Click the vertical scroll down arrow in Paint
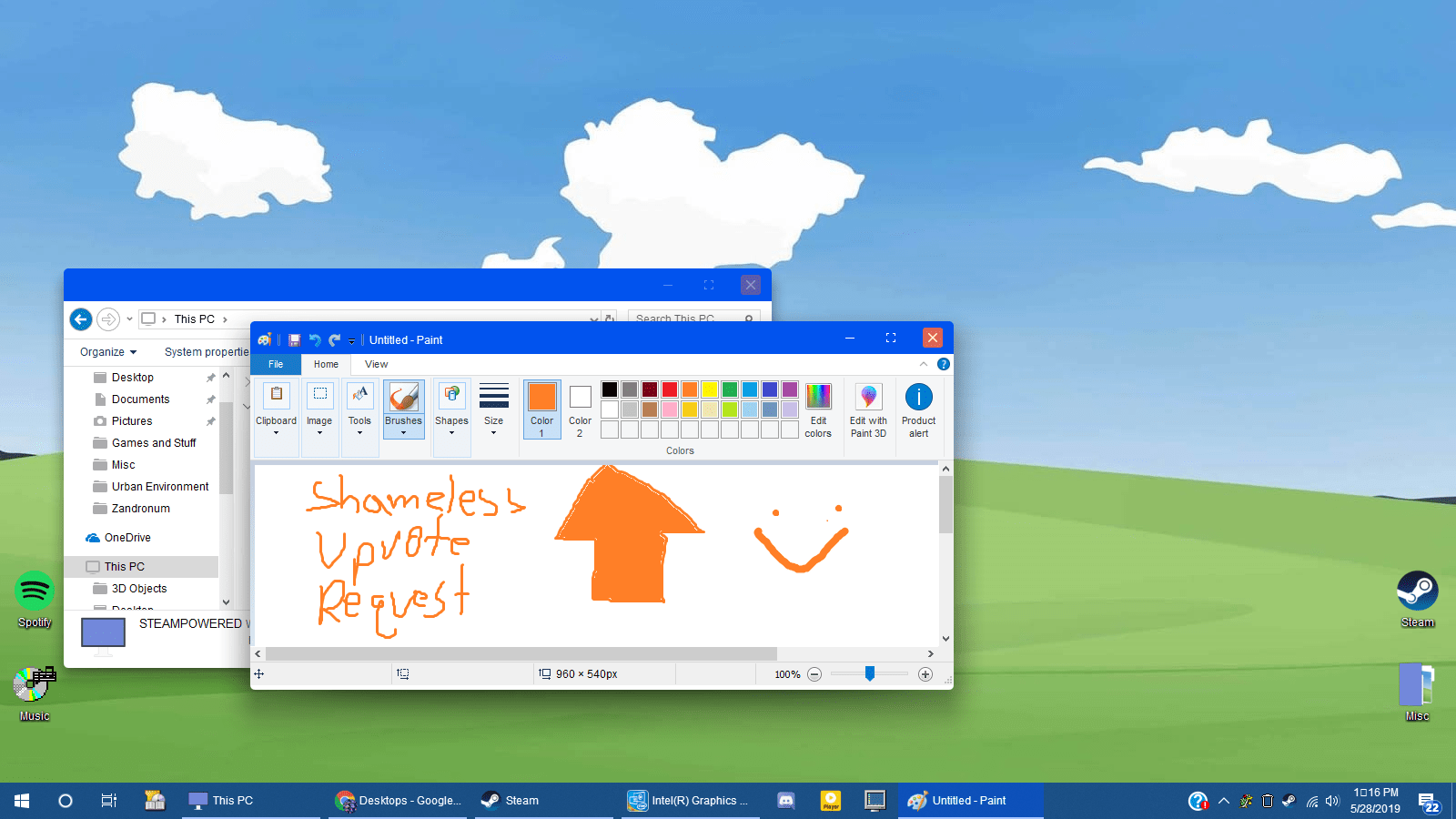 (945, 639)
